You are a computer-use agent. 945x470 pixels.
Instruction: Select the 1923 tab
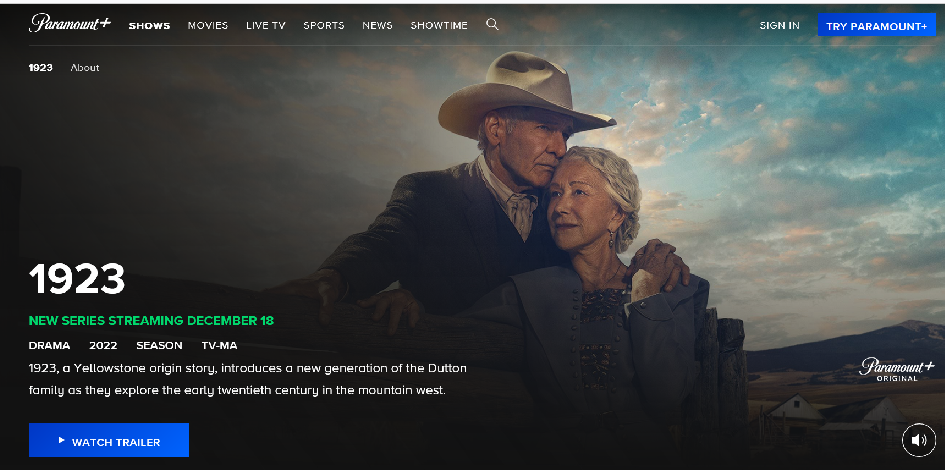(40, 67)
